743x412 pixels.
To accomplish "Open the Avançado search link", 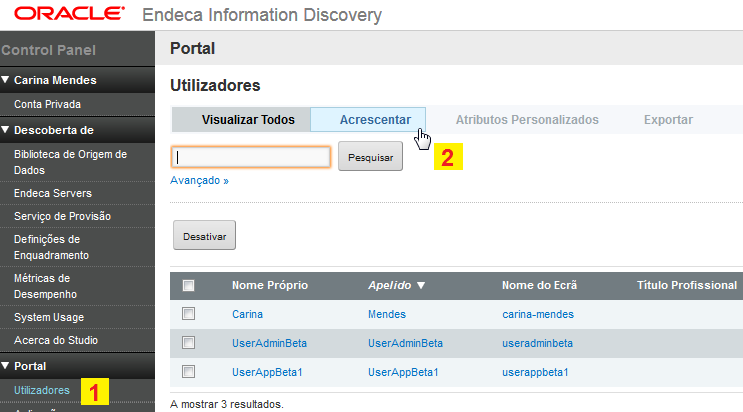I will click(x=199, y=181).
